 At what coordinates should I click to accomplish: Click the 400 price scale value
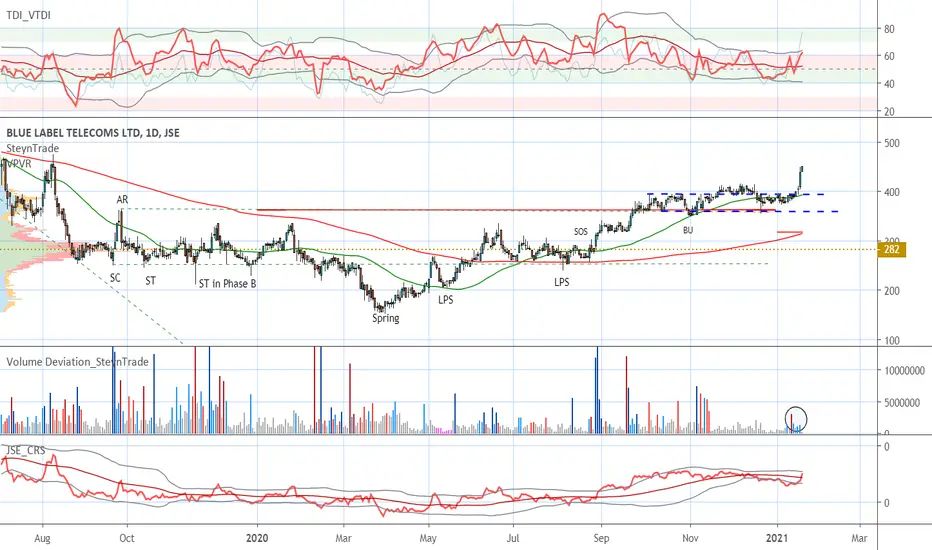[x=892, y=193]
